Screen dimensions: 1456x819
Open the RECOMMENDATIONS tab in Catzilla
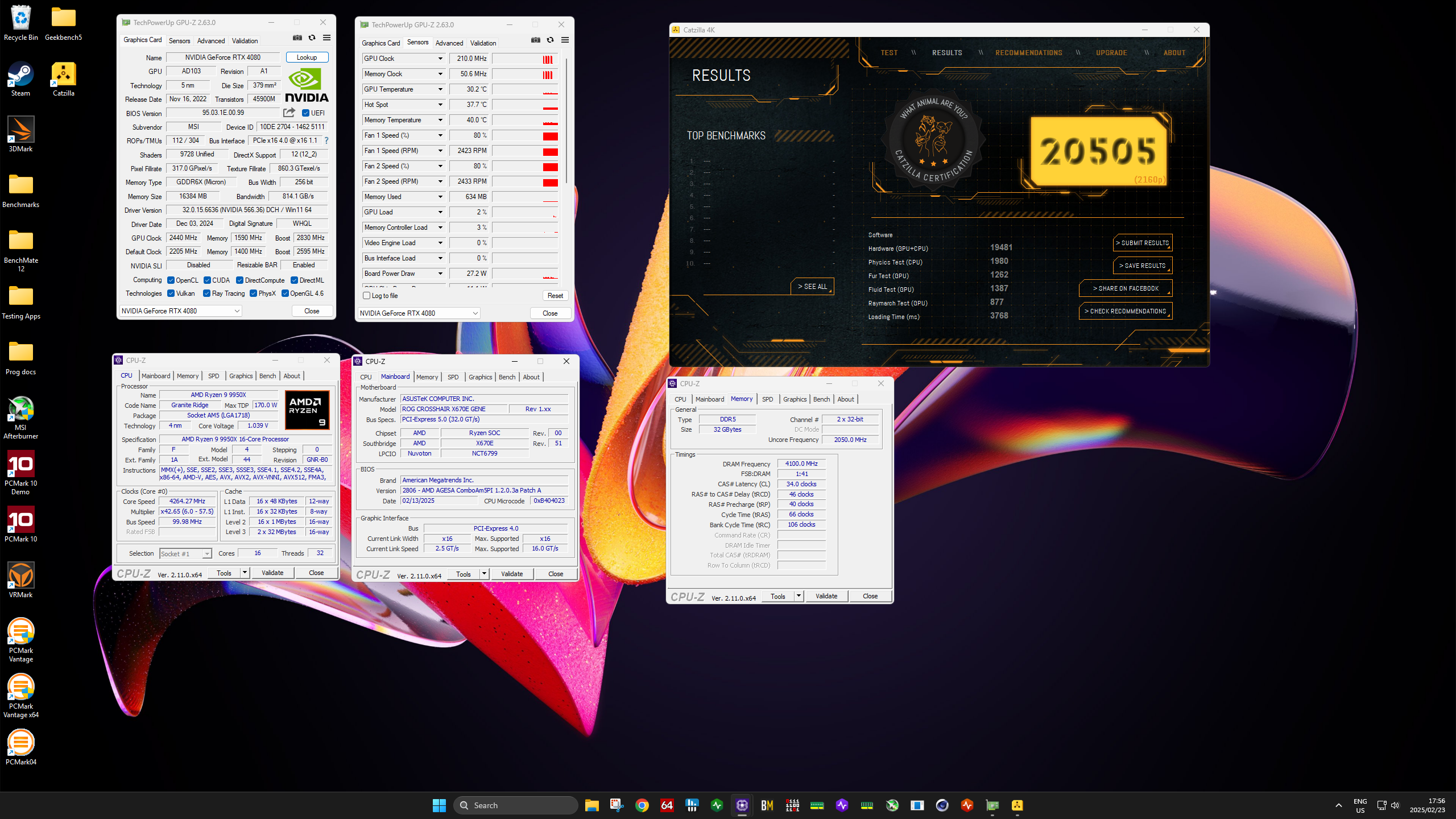click(1028, 53)
